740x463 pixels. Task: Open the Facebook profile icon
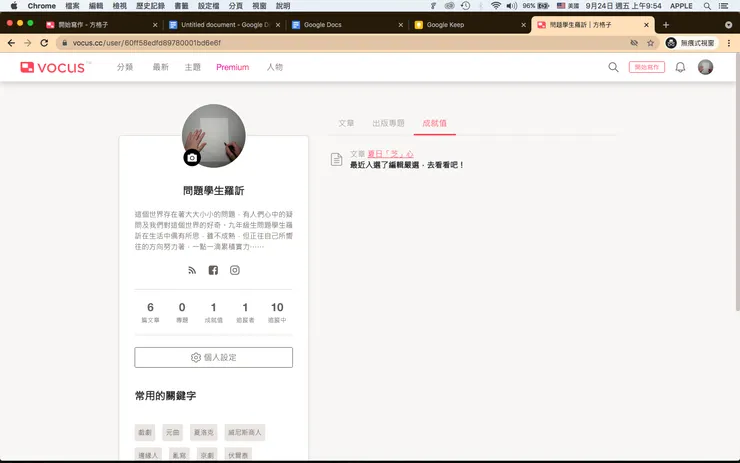click(x=213, y=270)
